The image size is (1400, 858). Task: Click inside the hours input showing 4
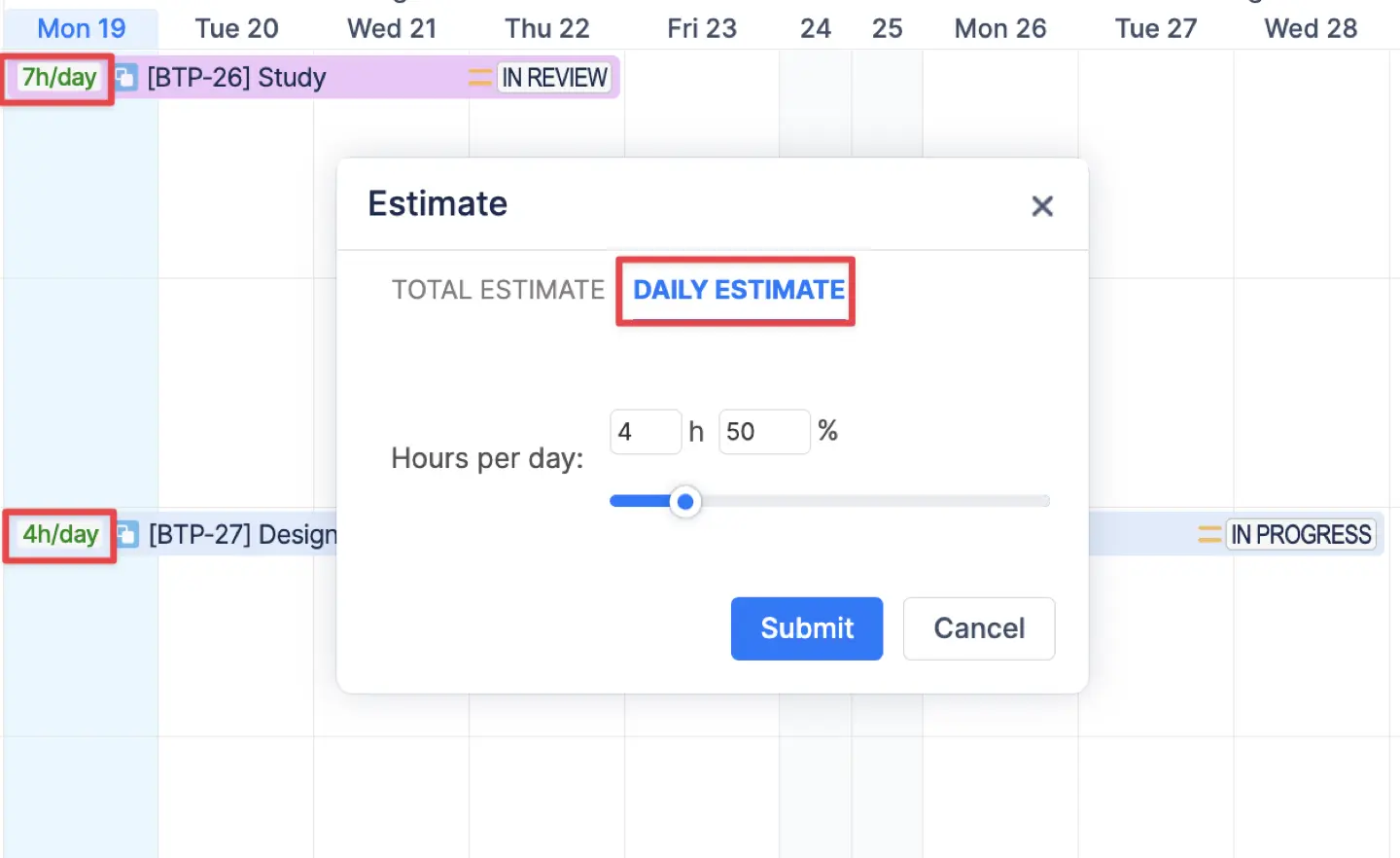(645, 431)
